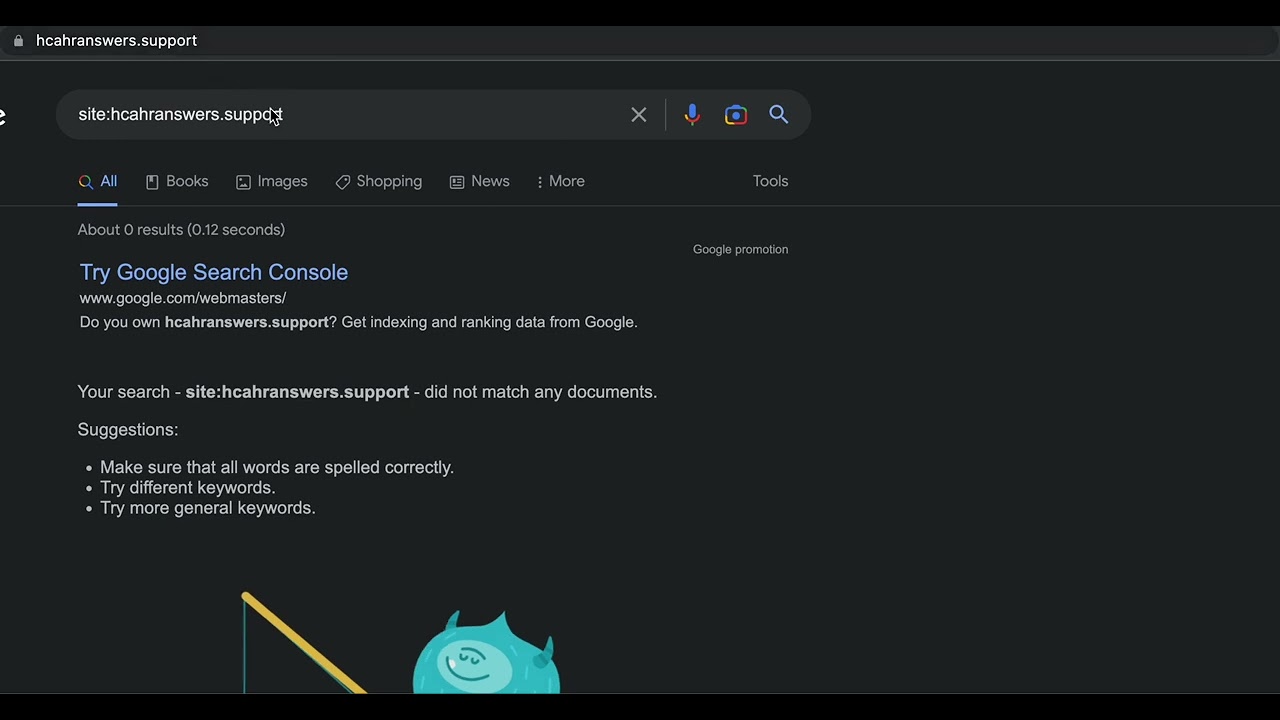Click the hcahranswers.support address bar text

(116, 41)
